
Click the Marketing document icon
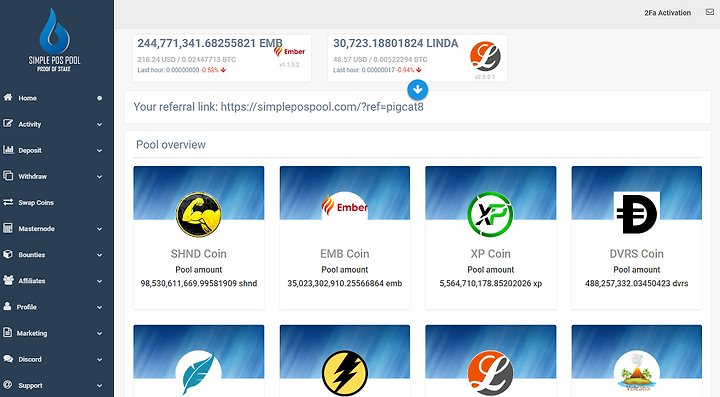pyautogui.click(x=7, y=332)
